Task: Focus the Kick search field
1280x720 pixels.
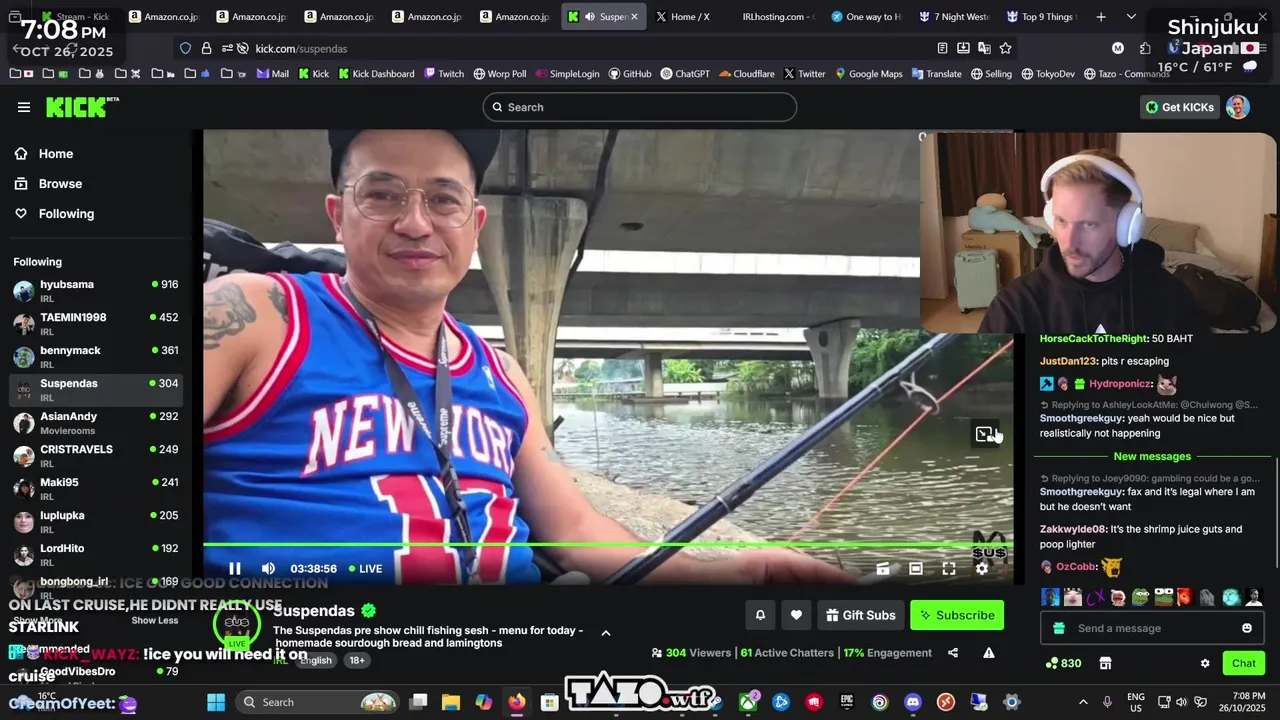Action: coord(640,107)
